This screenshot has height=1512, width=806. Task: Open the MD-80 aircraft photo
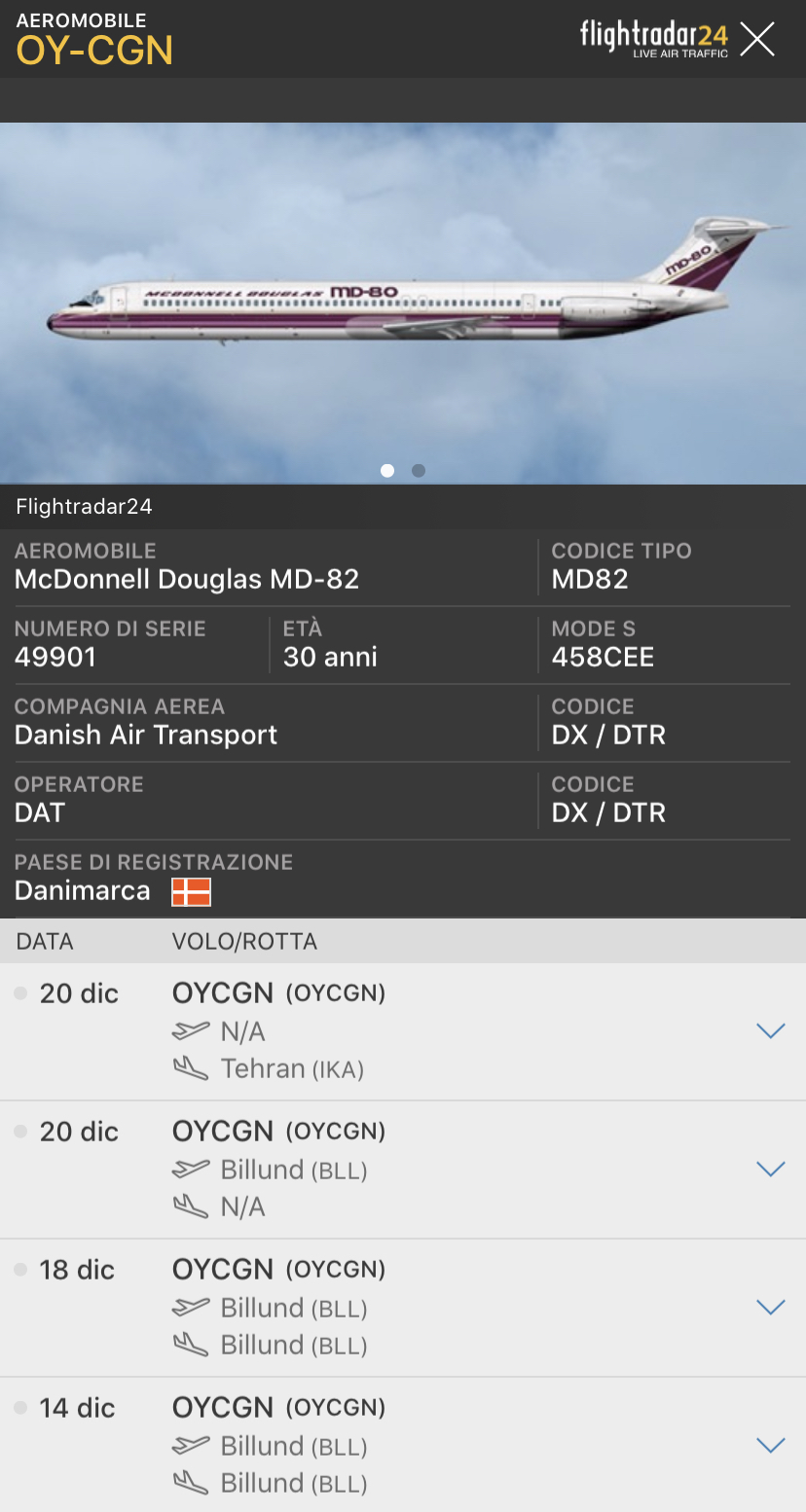point(403,292)
